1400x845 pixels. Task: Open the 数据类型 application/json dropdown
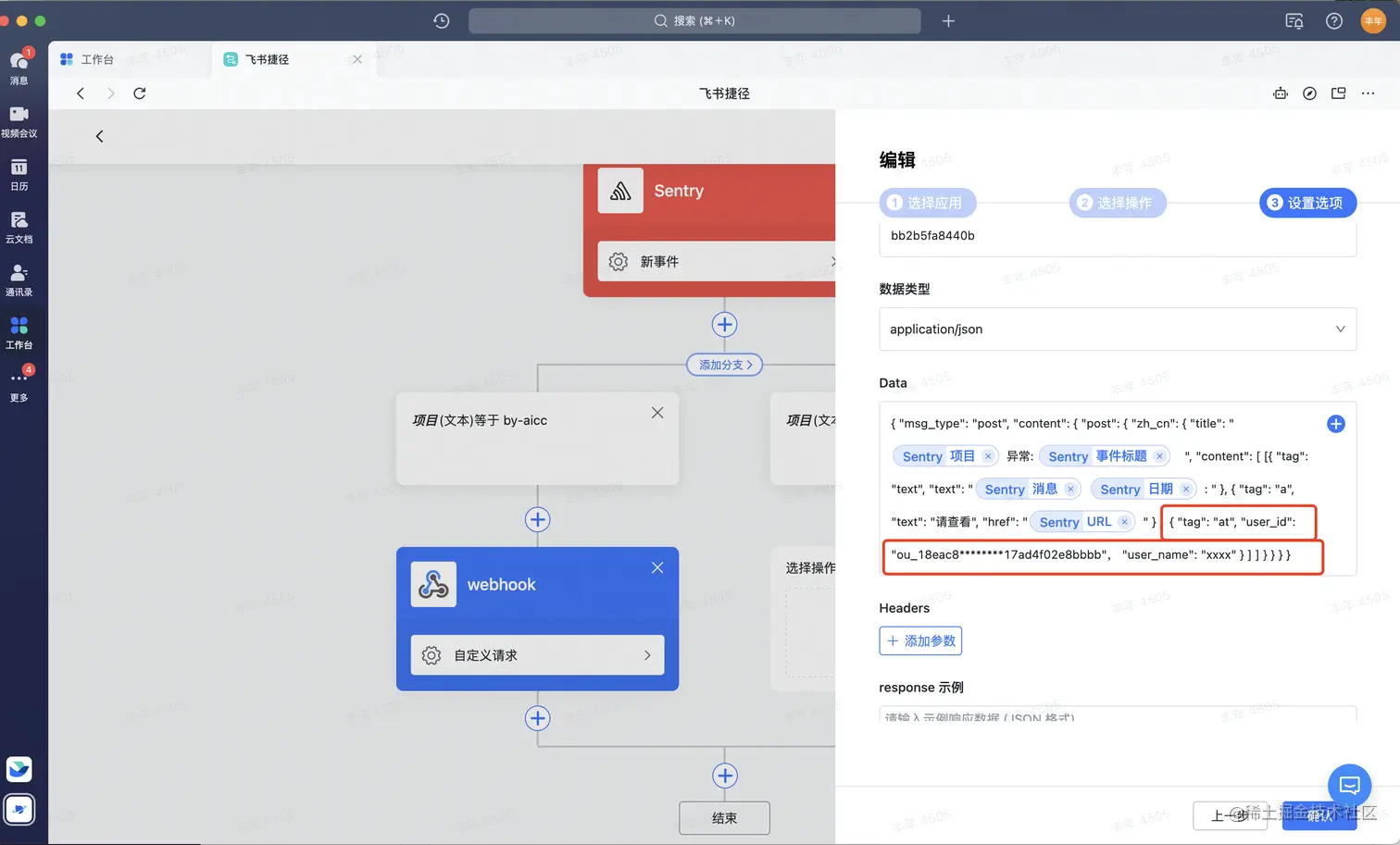click(x=1118, y=329)
